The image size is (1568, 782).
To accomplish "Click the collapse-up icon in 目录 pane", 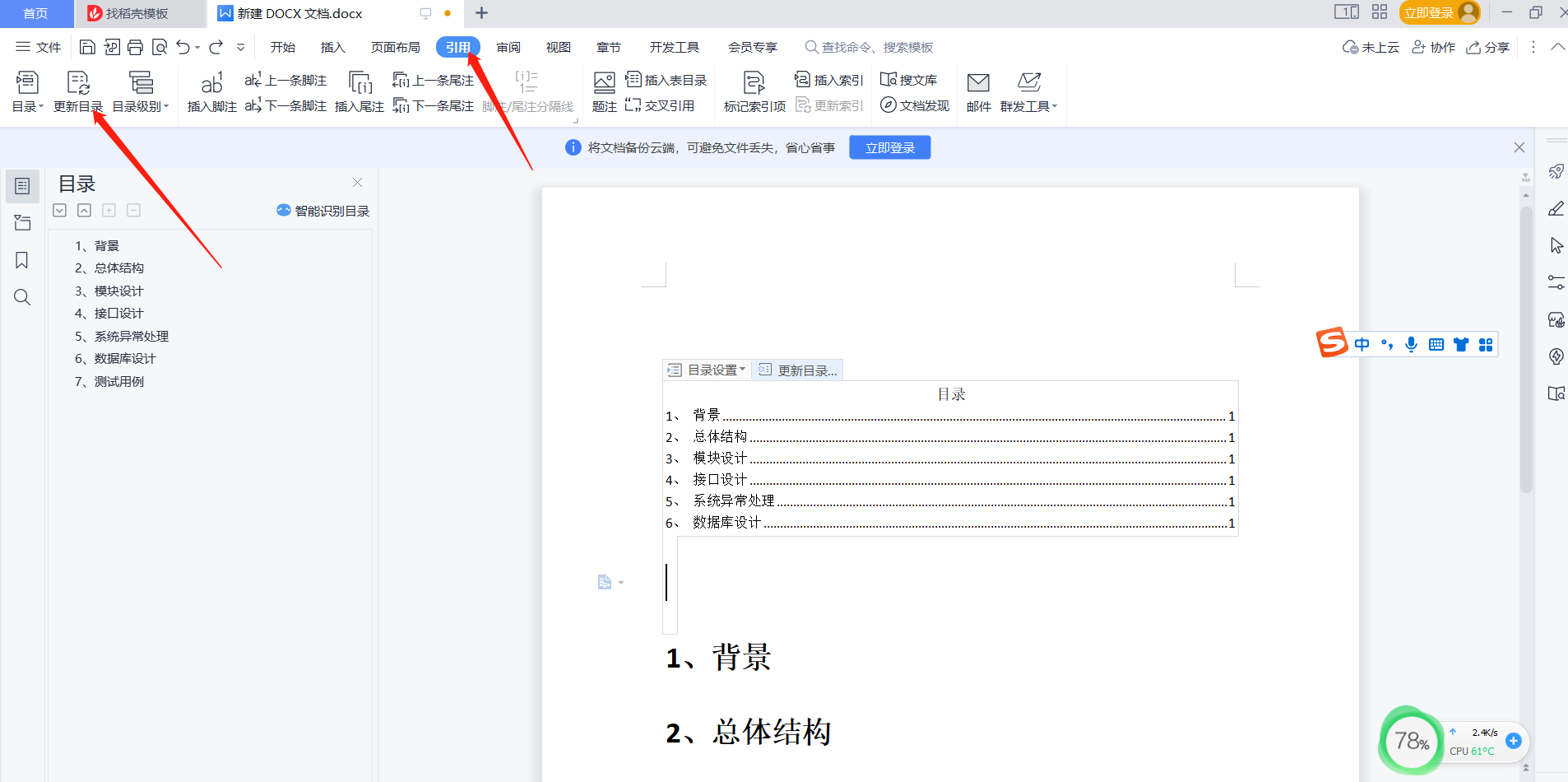I will [84, 211].
